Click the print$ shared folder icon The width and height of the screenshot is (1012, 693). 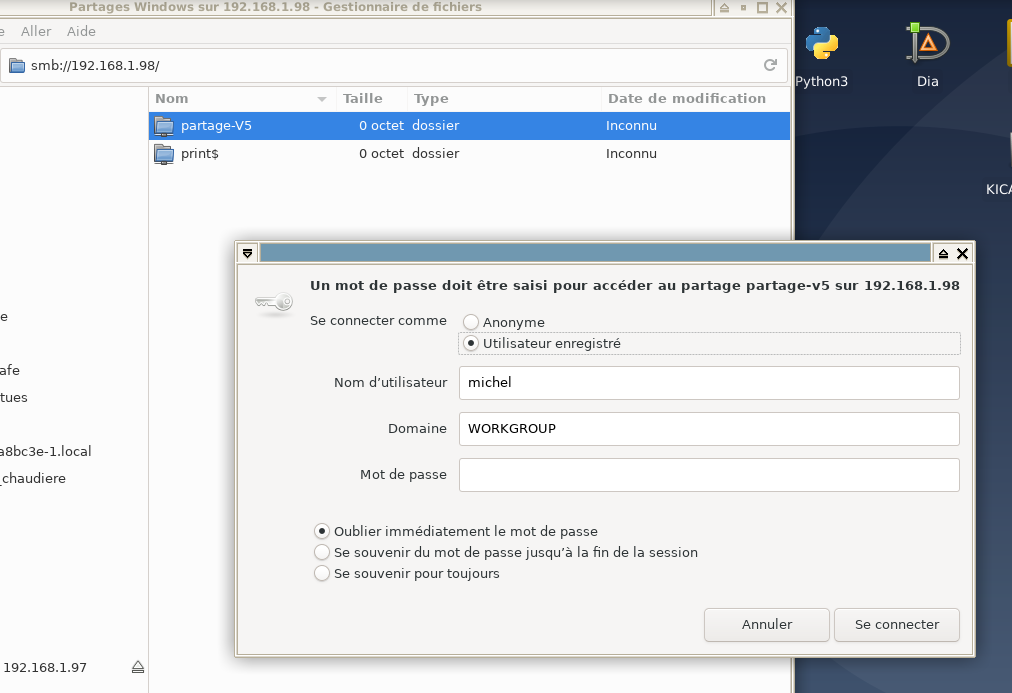(x=164, y=154)
